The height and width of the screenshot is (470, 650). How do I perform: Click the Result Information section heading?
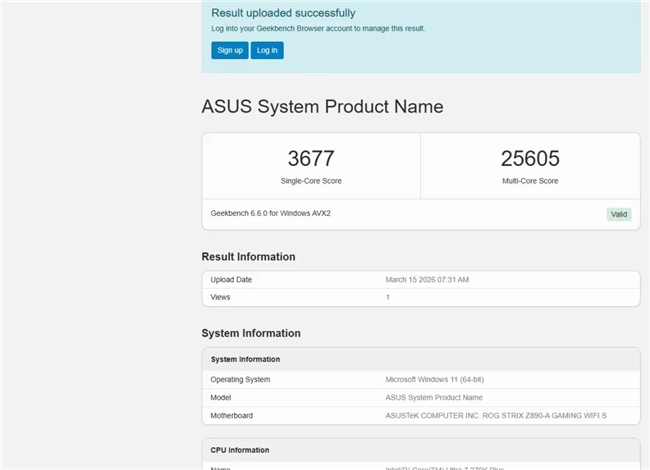click(x=248, y=257)
